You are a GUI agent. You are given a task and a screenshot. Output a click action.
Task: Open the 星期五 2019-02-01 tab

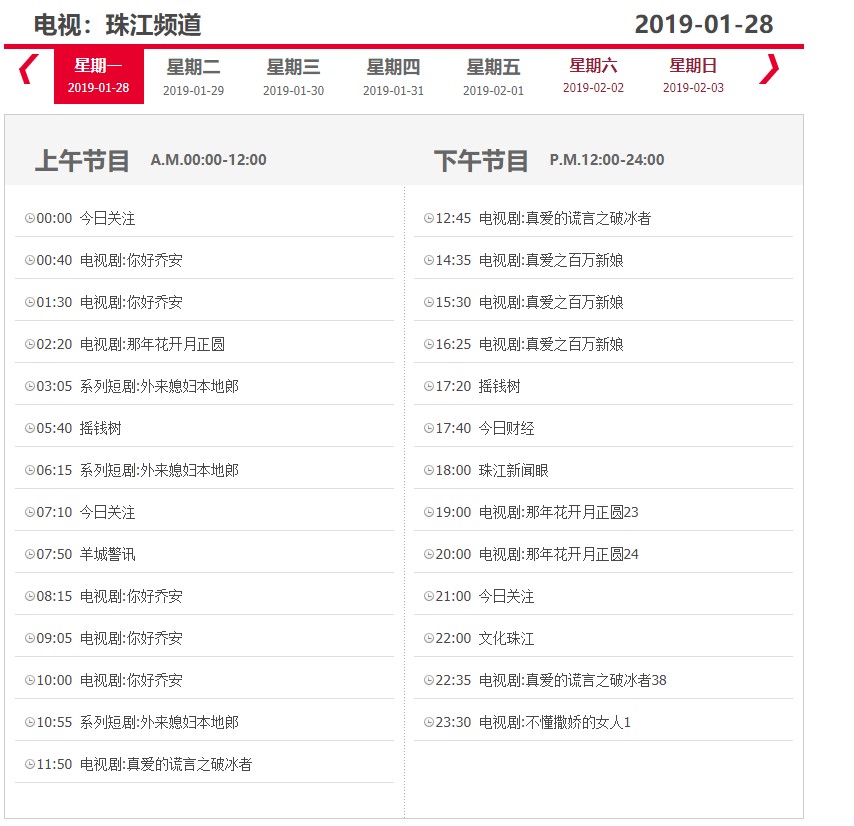tap(493, 76)
